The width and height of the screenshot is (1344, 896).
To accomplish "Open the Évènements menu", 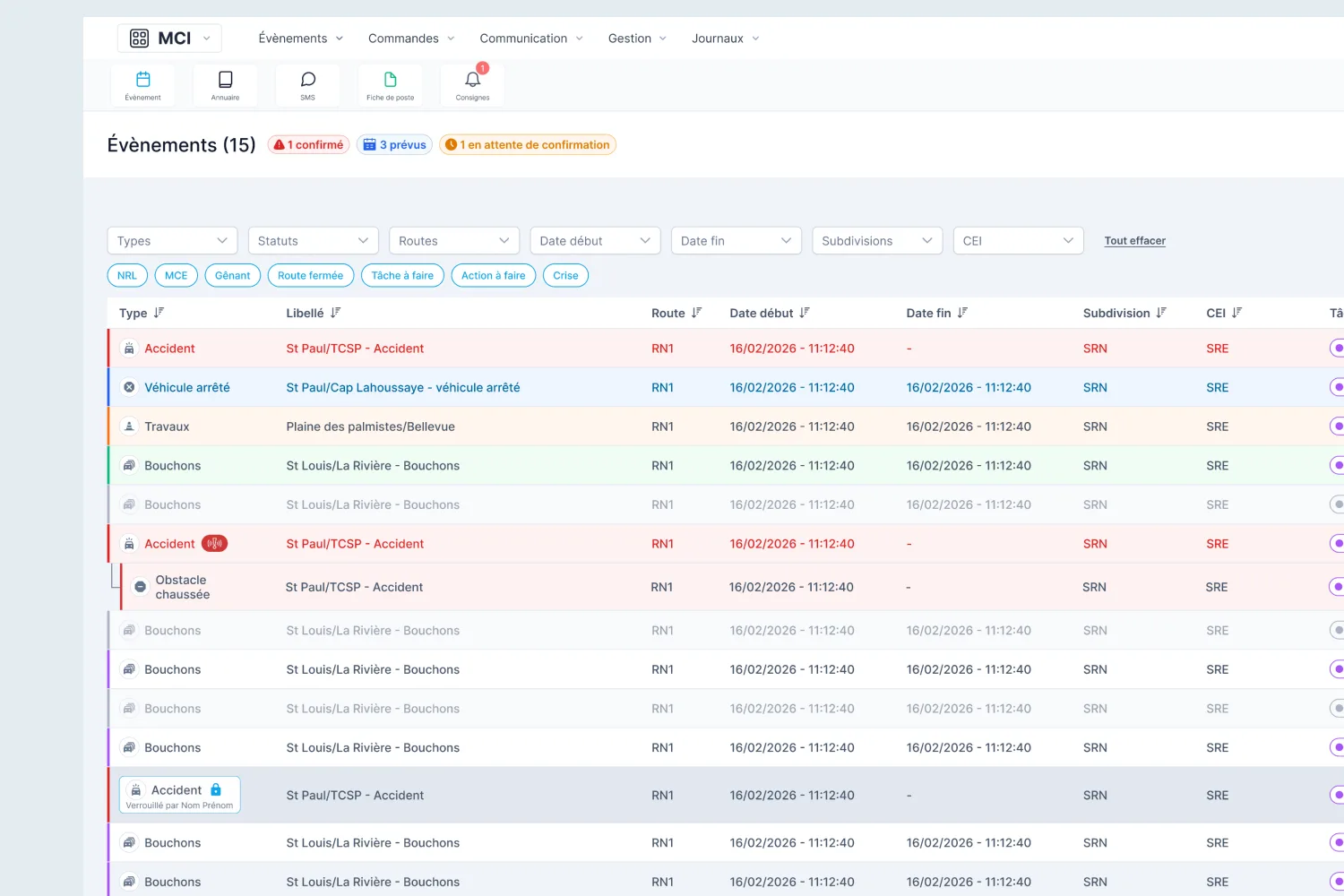I will tap(301, 39).
